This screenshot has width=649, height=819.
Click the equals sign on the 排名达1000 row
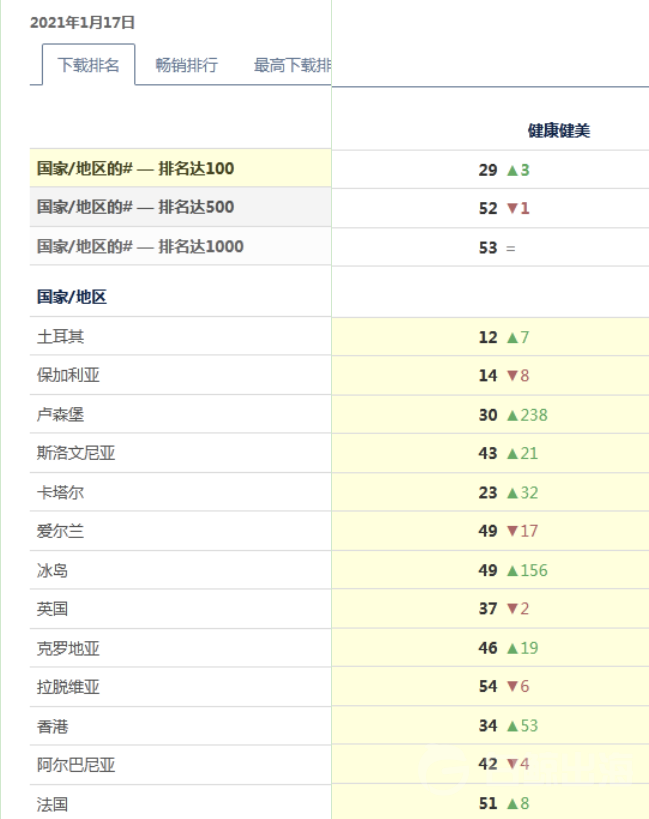513,246
